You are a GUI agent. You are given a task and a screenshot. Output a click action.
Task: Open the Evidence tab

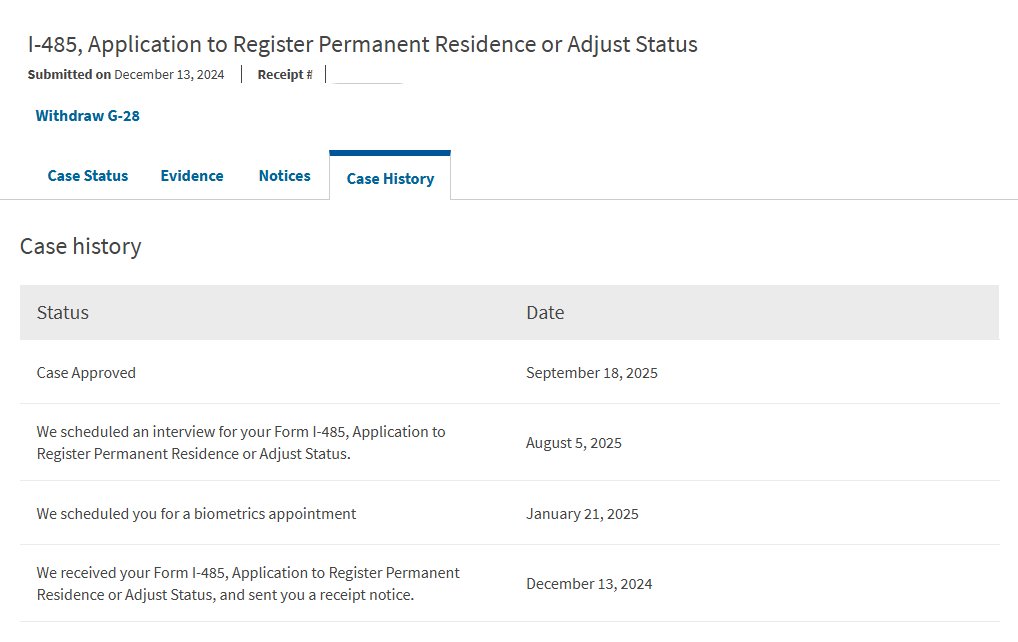(x=192, y=176)
